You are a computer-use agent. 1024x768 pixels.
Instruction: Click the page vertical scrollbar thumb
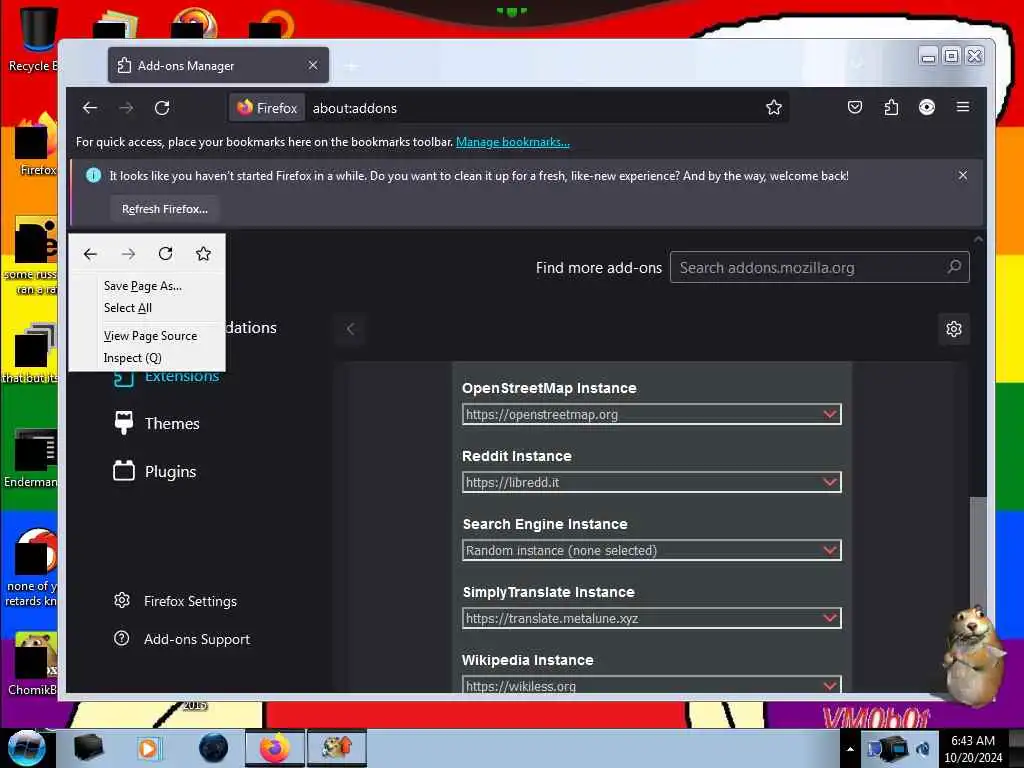(x=978, y=562)
